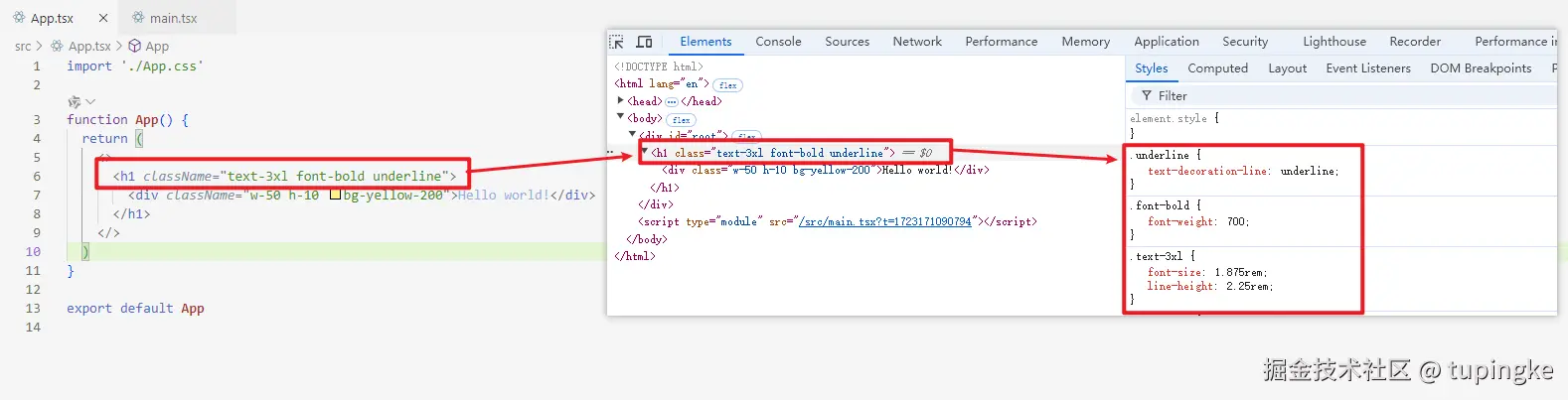Click the h1 className line in the editor

[x=284, y=176]
